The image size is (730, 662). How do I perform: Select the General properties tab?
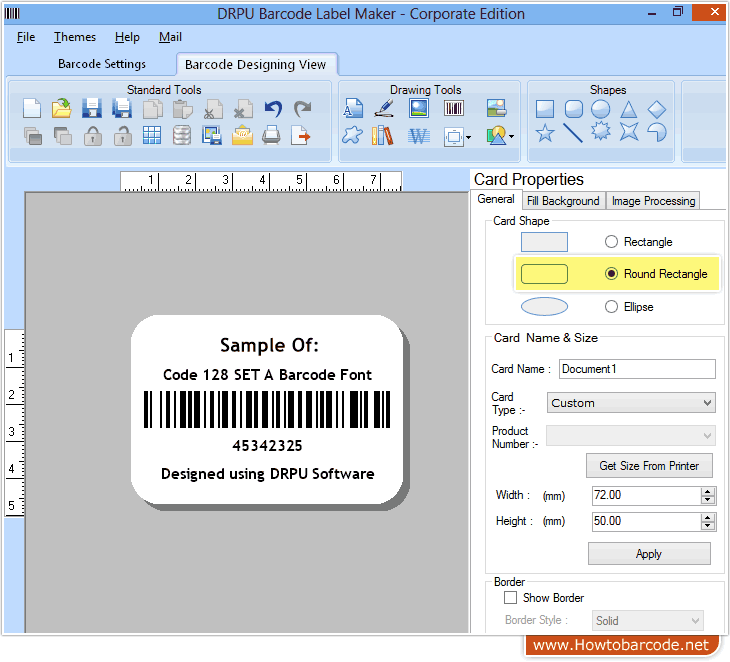point(496,199)
